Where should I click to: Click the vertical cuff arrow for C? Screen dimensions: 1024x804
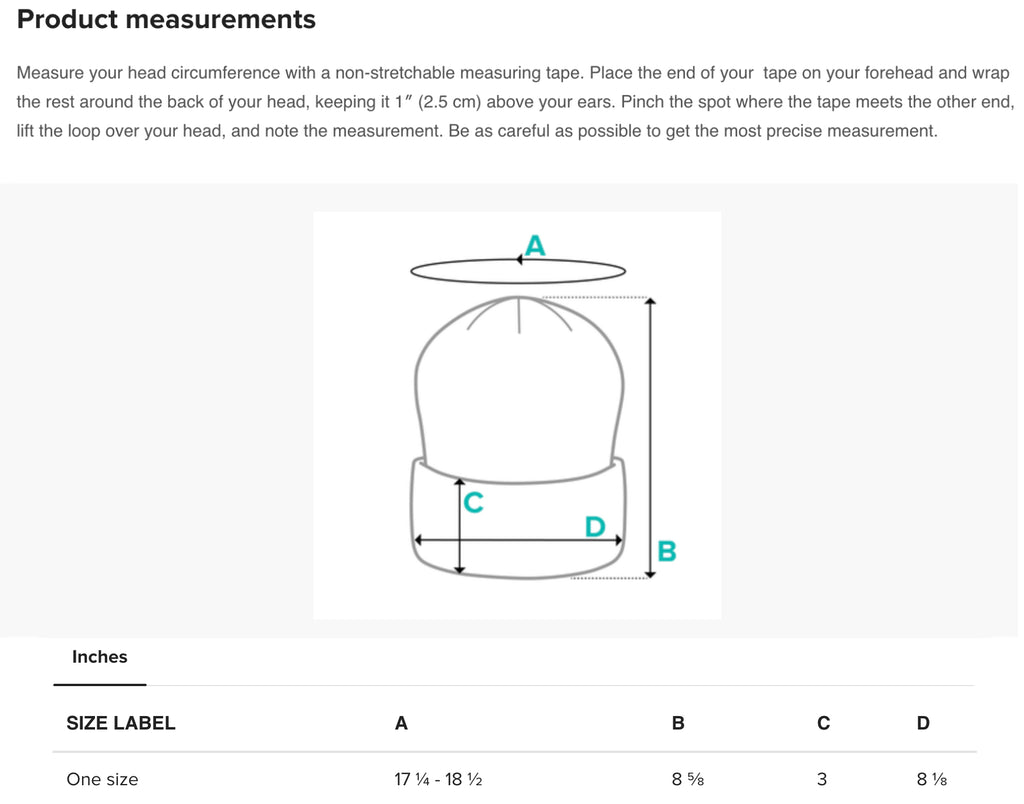click(x=460, y=526)
